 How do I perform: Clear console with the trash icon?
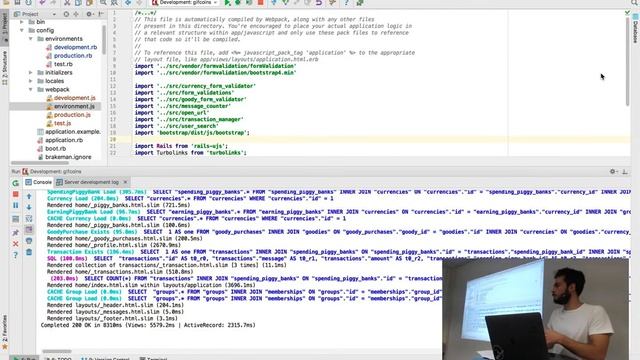click(x=29, y=252)
